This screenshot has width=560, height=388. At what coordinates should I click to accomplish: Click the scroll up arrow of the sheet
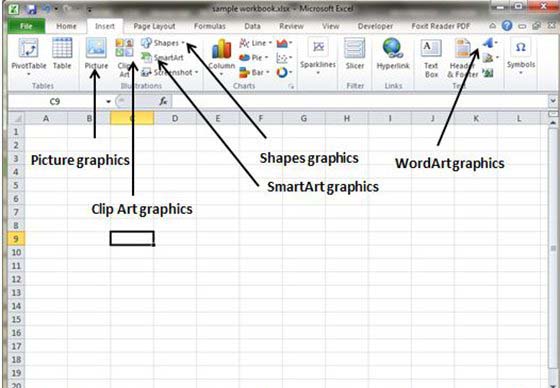[553, 123]
